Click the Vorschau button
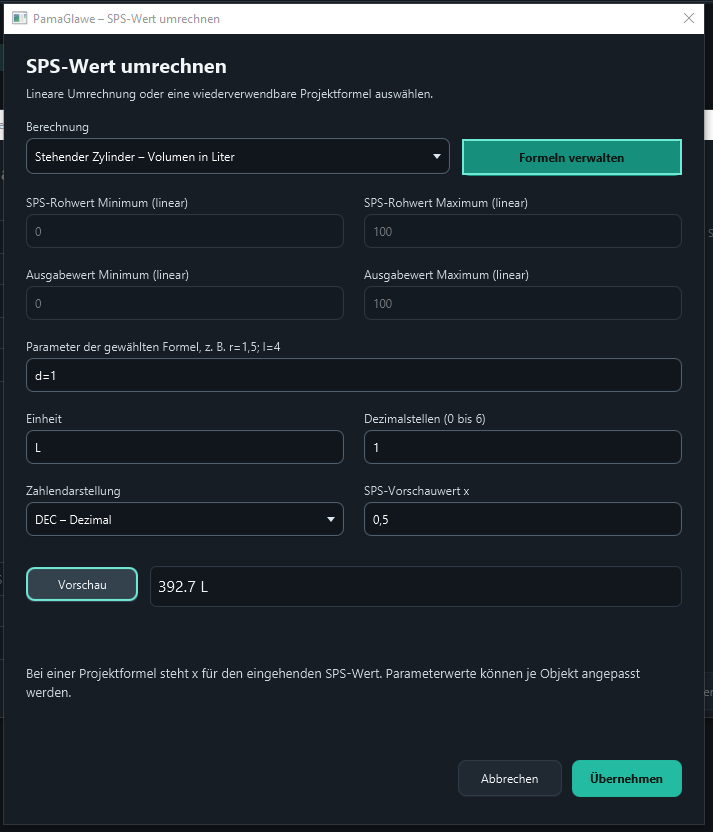 click(82, 585)
